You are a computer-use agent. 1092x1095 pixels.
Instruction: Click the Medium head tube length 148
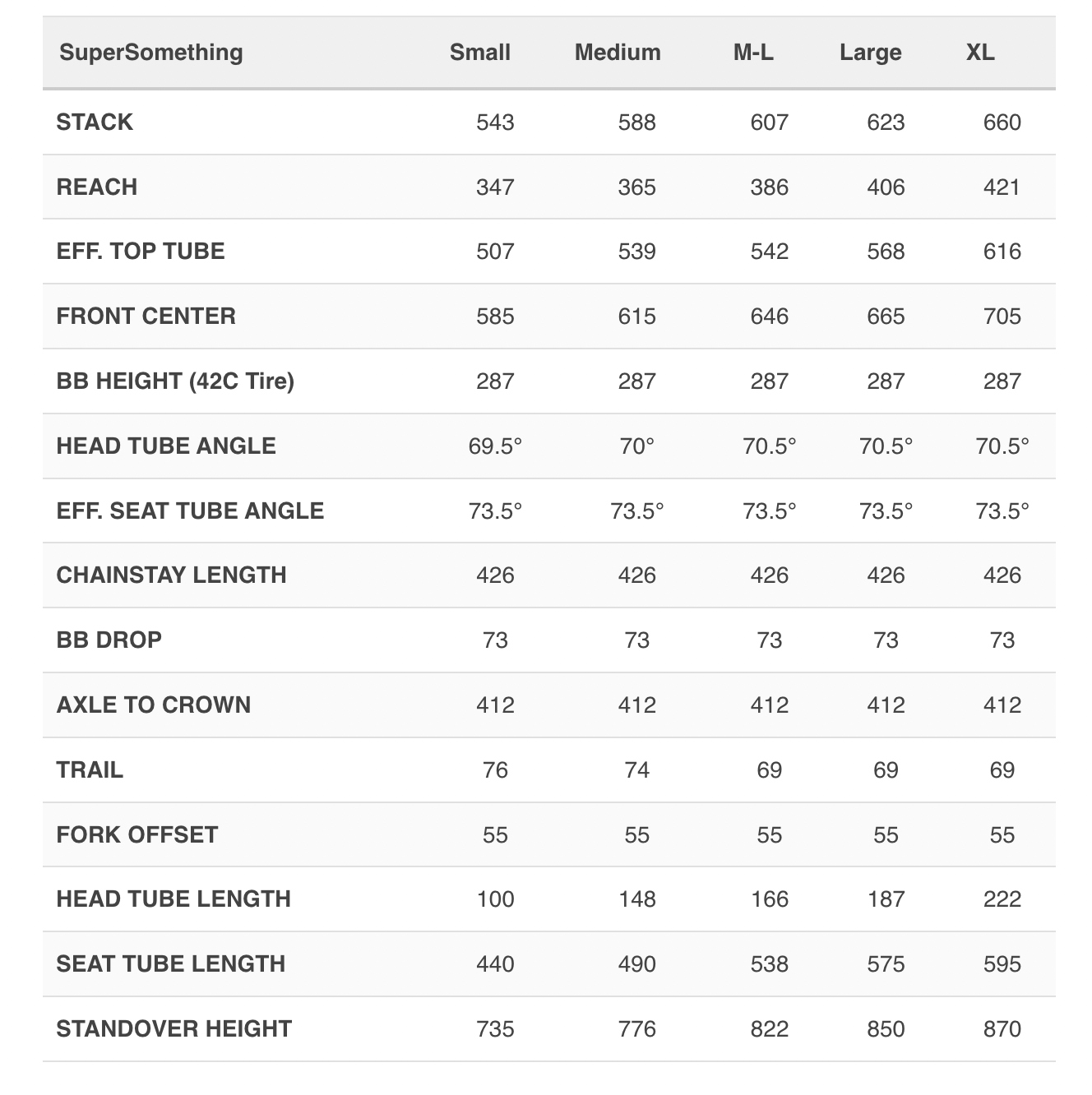coord(636,899)
